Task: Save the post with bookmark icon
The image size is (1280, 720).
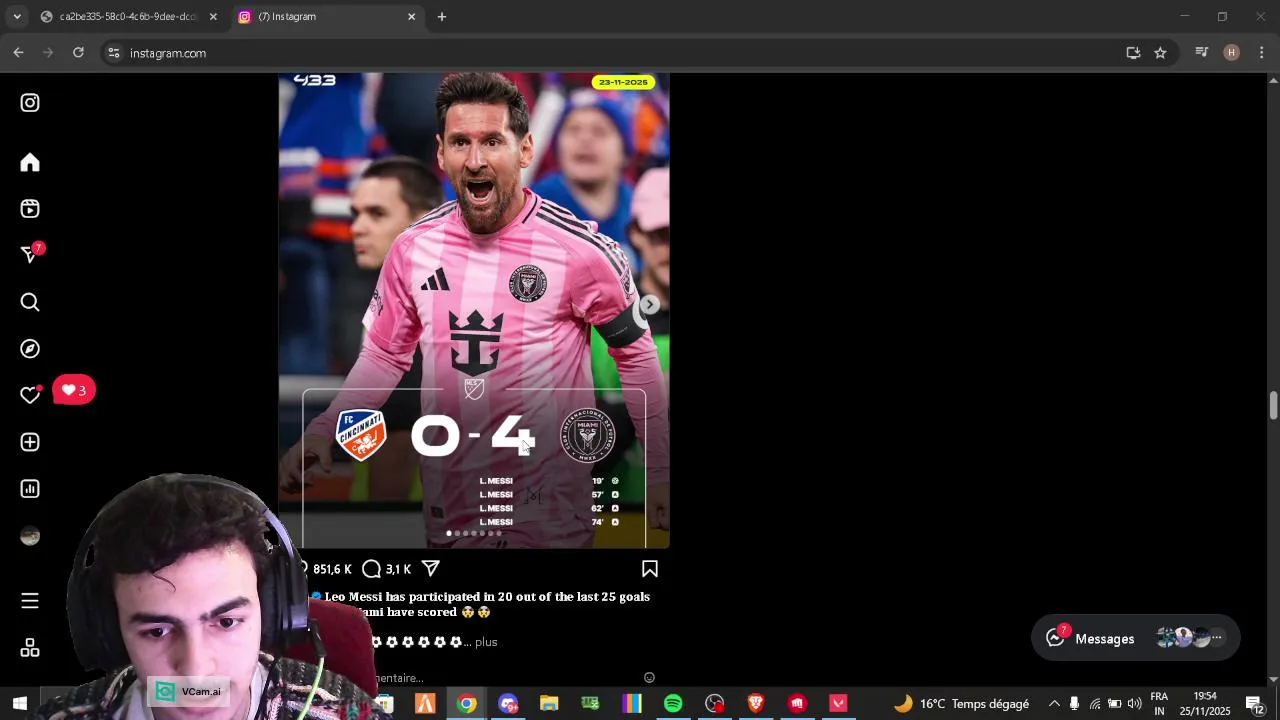Action: 650,569
